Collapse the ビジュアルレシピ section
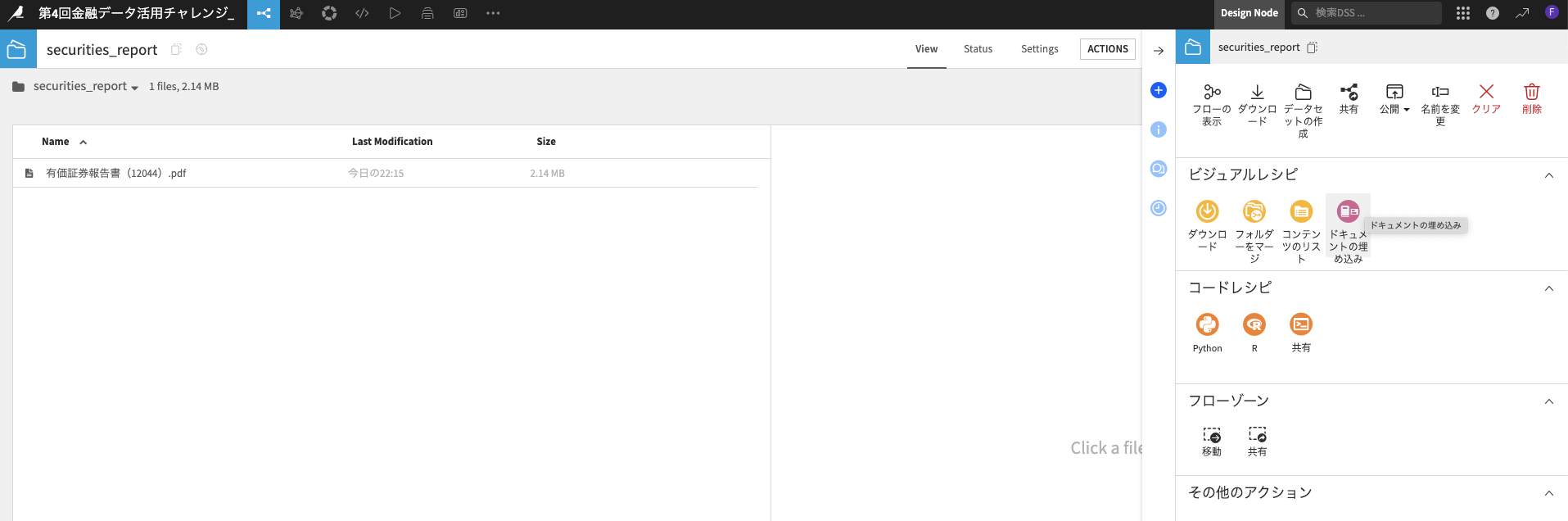Screen dimensions: 1568x521 (1549, 175)
